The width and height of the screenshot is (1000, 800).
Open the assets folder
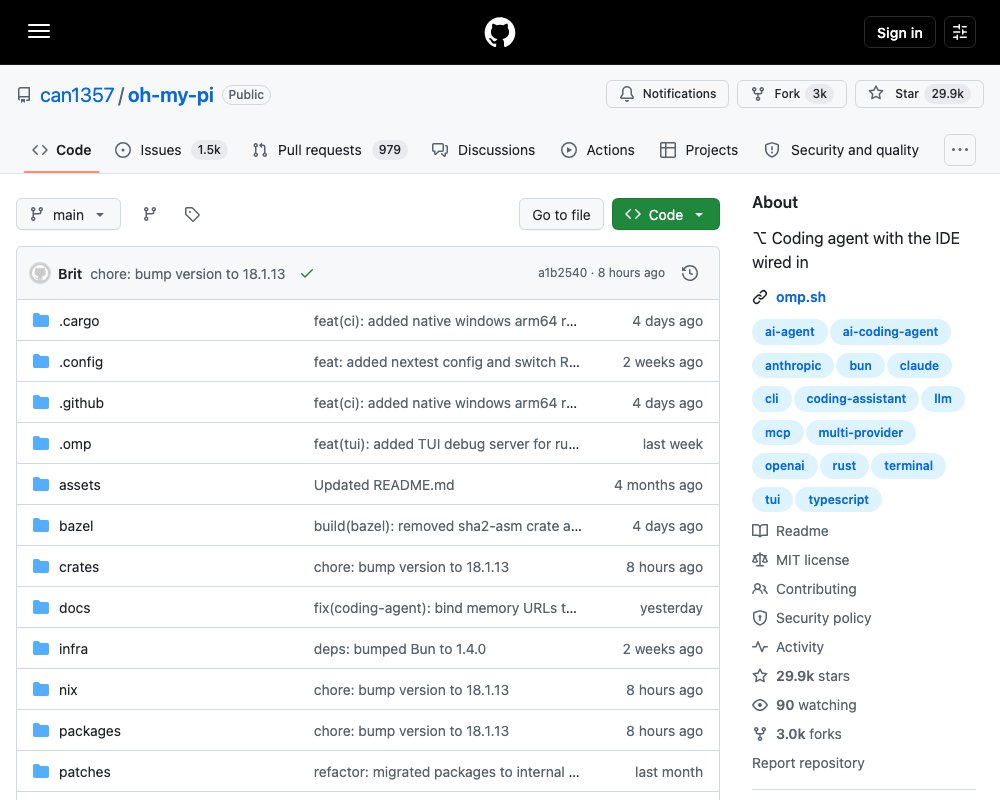click(x=80, y=485)
